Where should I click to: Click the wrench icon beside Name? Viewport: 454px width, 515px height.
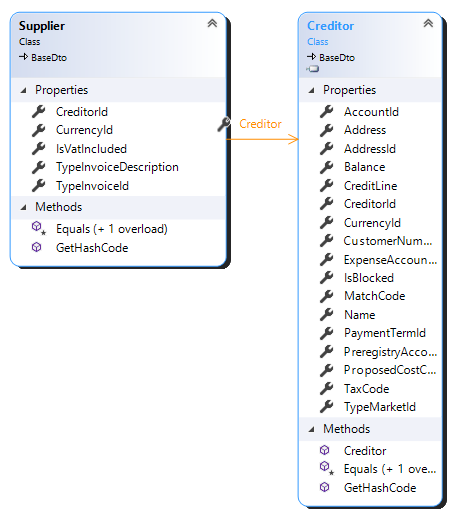pyautogui.click(x=327, y=315)
